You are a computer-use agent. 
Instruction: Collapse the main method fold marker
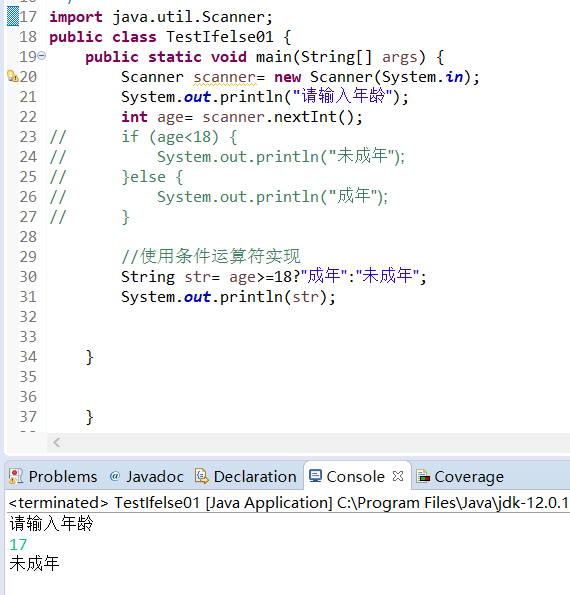pyautogui.click(x=42, y=56)
